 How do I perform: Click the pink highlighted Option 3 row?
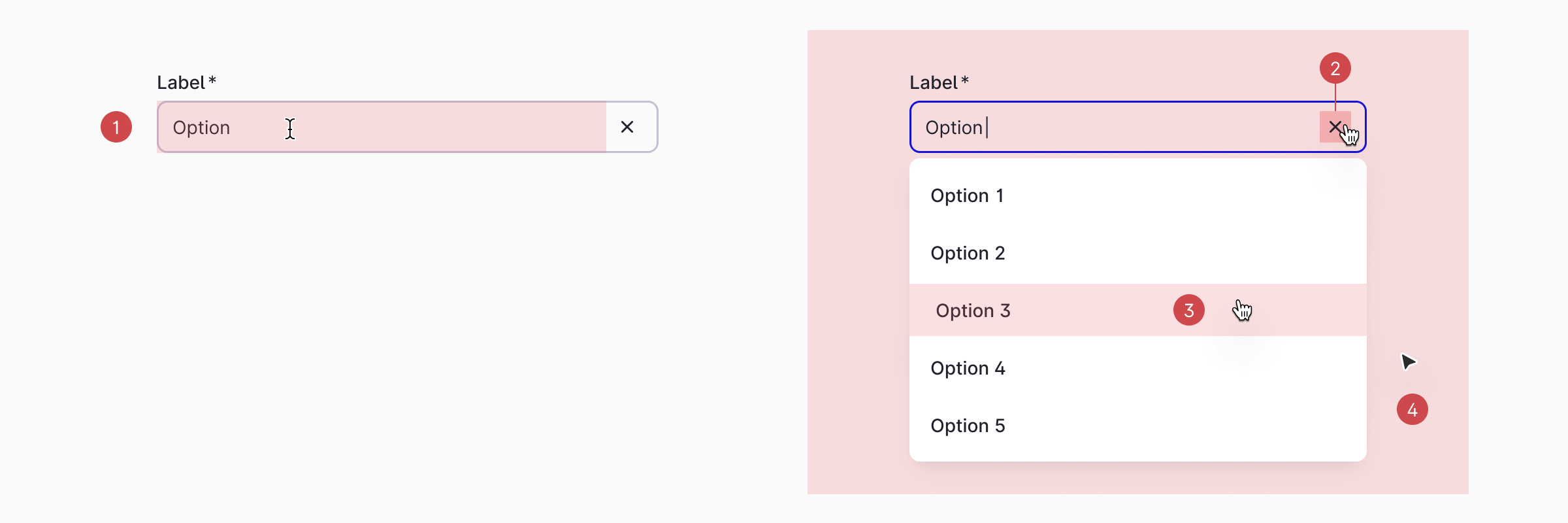[x=1045, y=310]
